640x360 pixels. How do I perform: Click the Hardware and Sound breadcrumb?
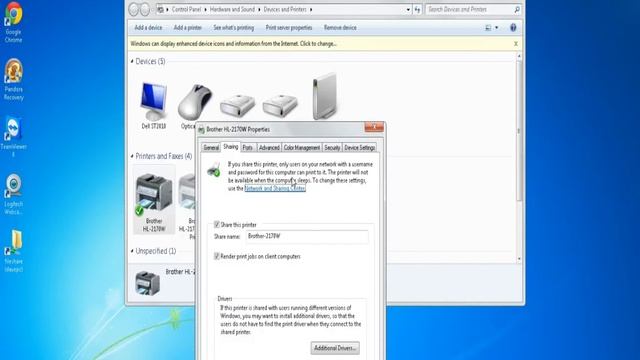232,9
